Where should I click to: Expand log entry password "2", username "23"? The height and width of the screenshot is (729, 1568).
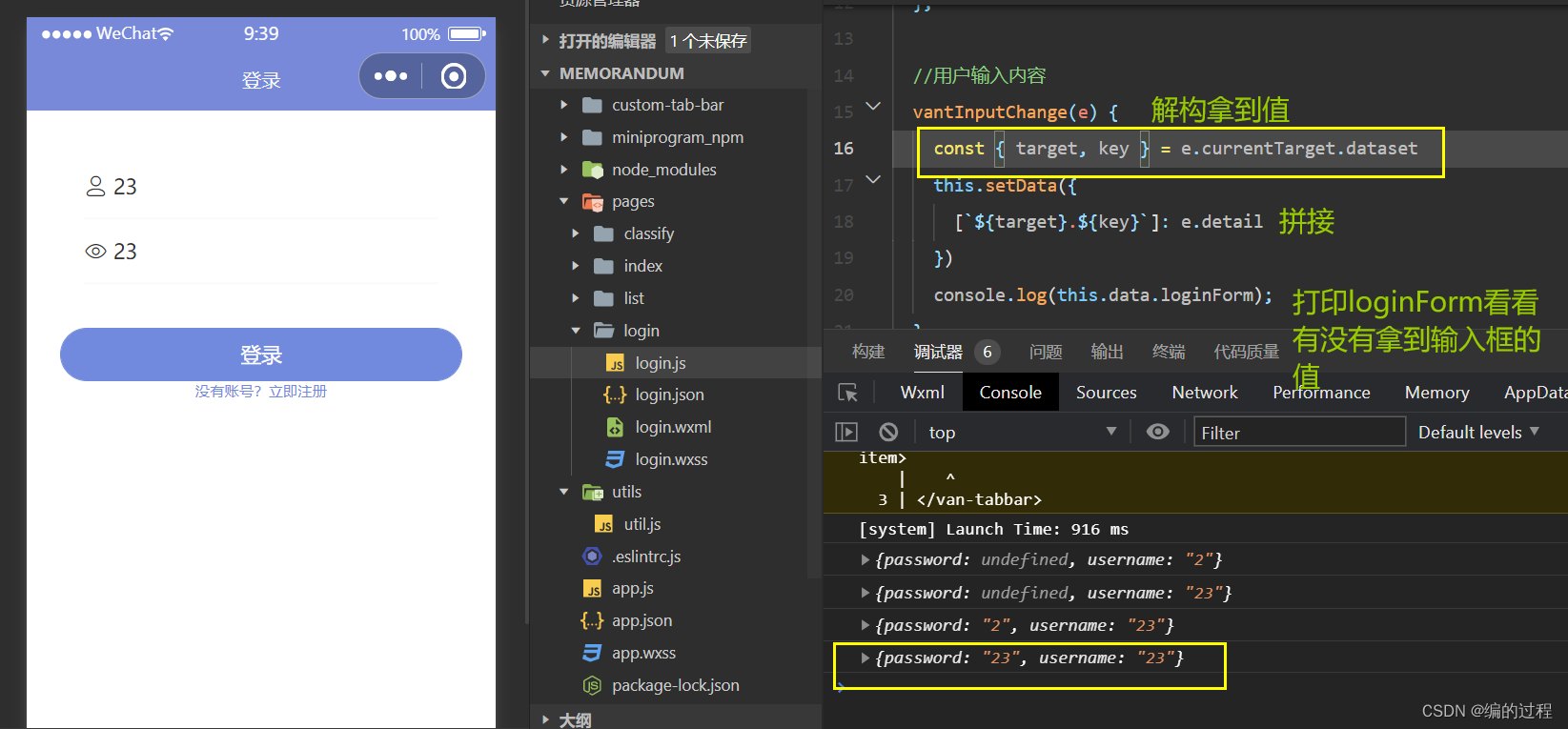(x=865, y=625)
